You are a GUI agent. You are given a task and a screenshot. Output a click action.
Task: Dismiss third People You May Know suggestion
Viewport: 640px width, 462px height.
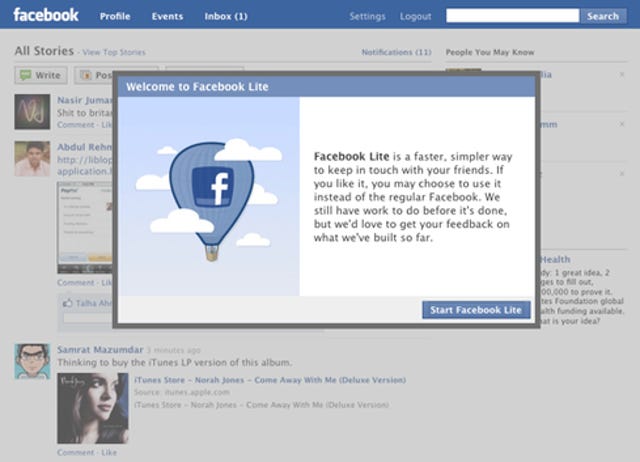(622, 174)
